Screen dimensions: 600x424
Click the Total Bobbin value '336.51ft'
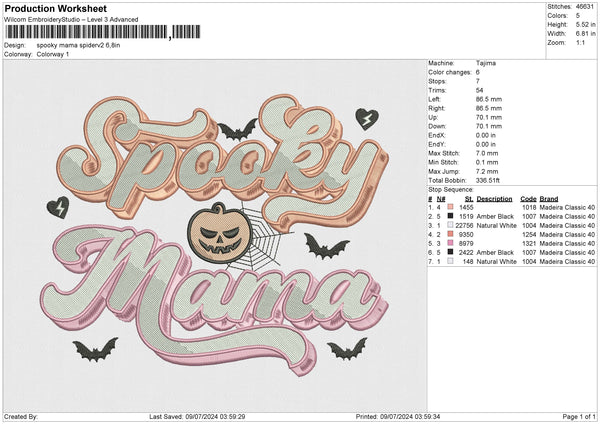coord(488,180)
